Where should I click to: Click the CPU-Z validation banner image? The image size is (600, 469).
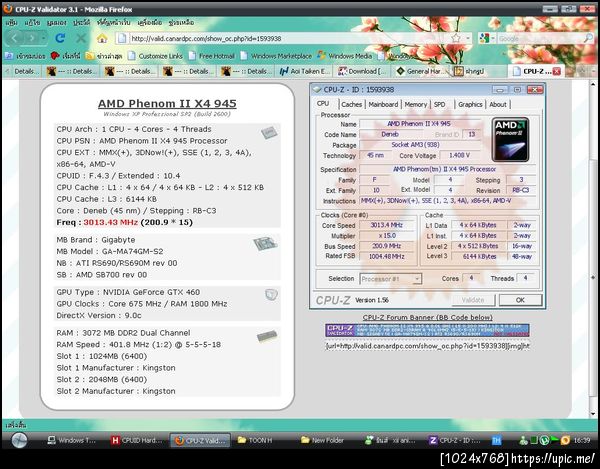[427, 331]
